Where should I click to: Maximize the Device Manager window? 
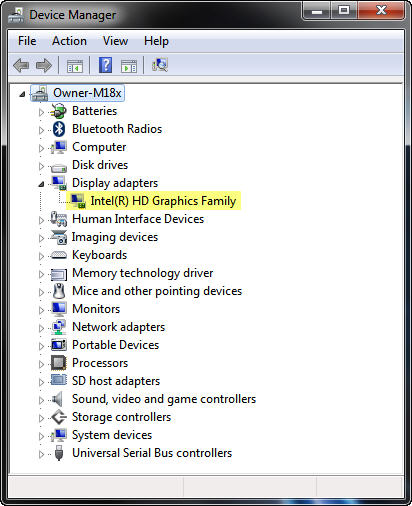pos(344,11)
